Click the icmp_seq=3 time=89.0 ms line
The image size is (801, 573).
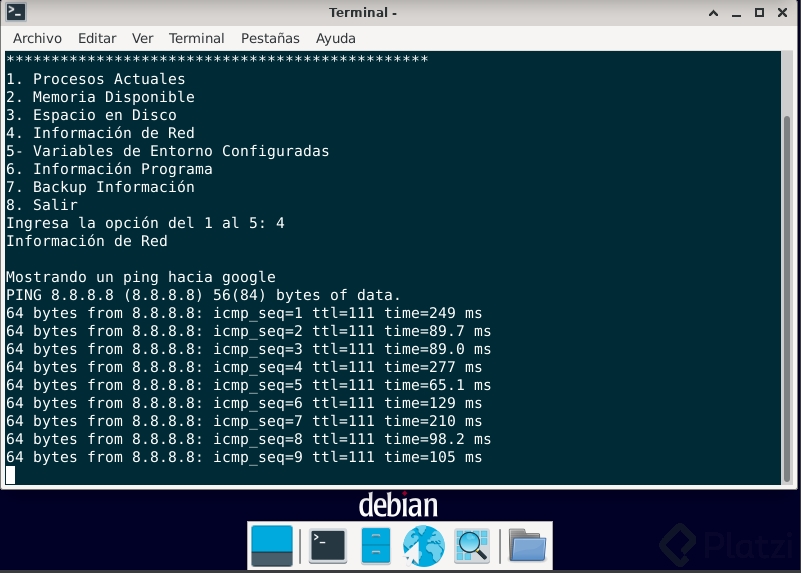pos(249,349)
